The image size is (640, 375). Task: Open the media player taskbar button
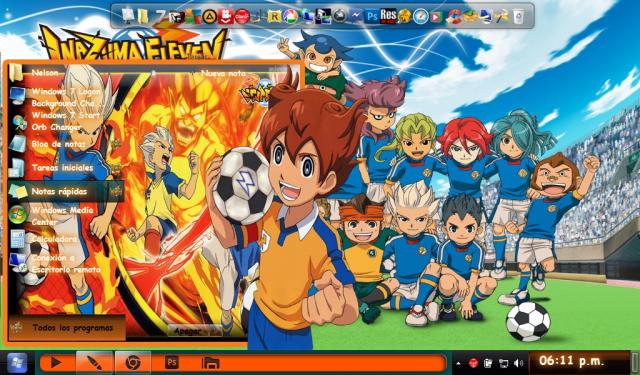56,362
